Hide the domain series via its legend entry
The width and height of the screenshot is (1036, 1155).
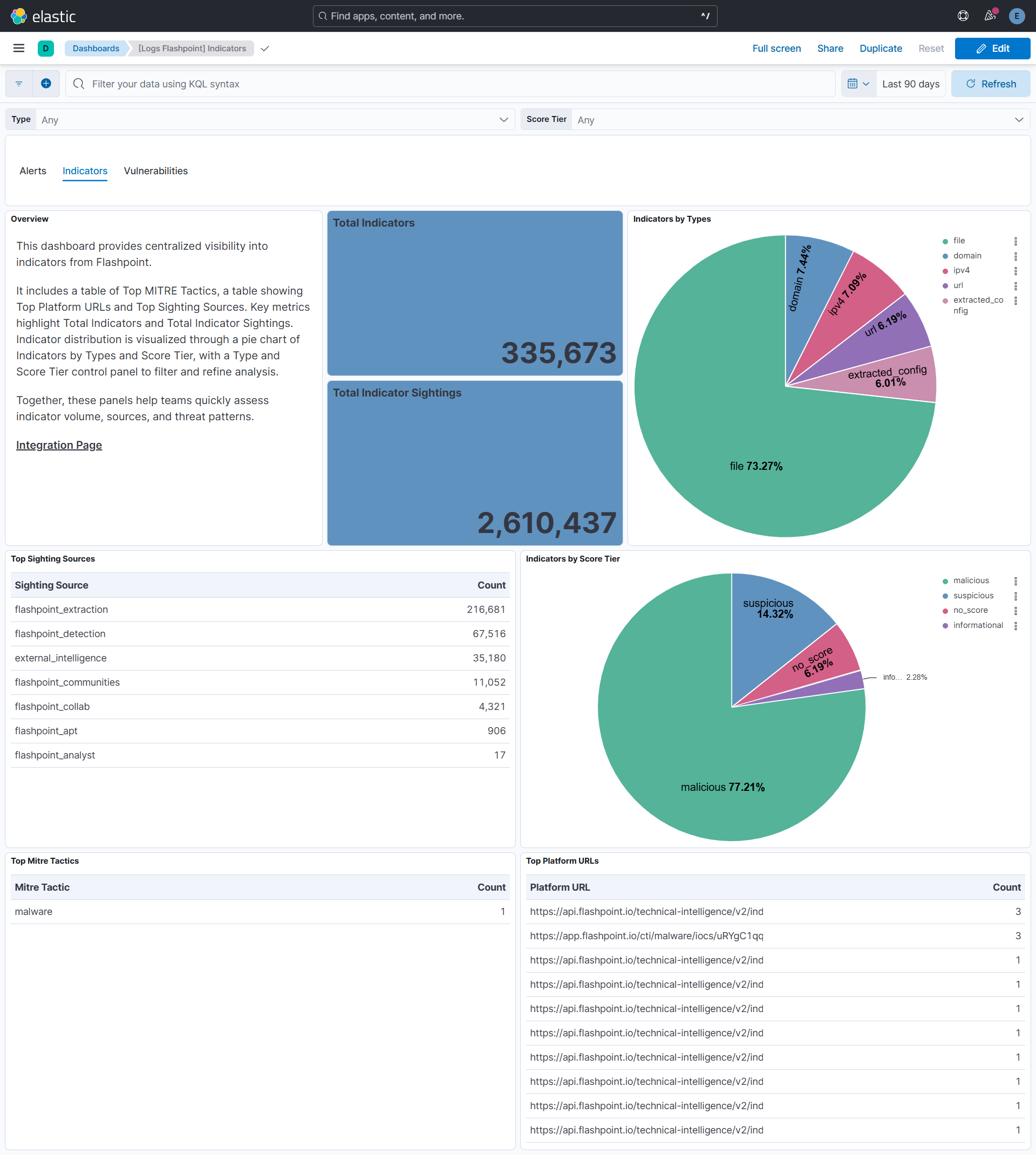(x=967, y=256)
